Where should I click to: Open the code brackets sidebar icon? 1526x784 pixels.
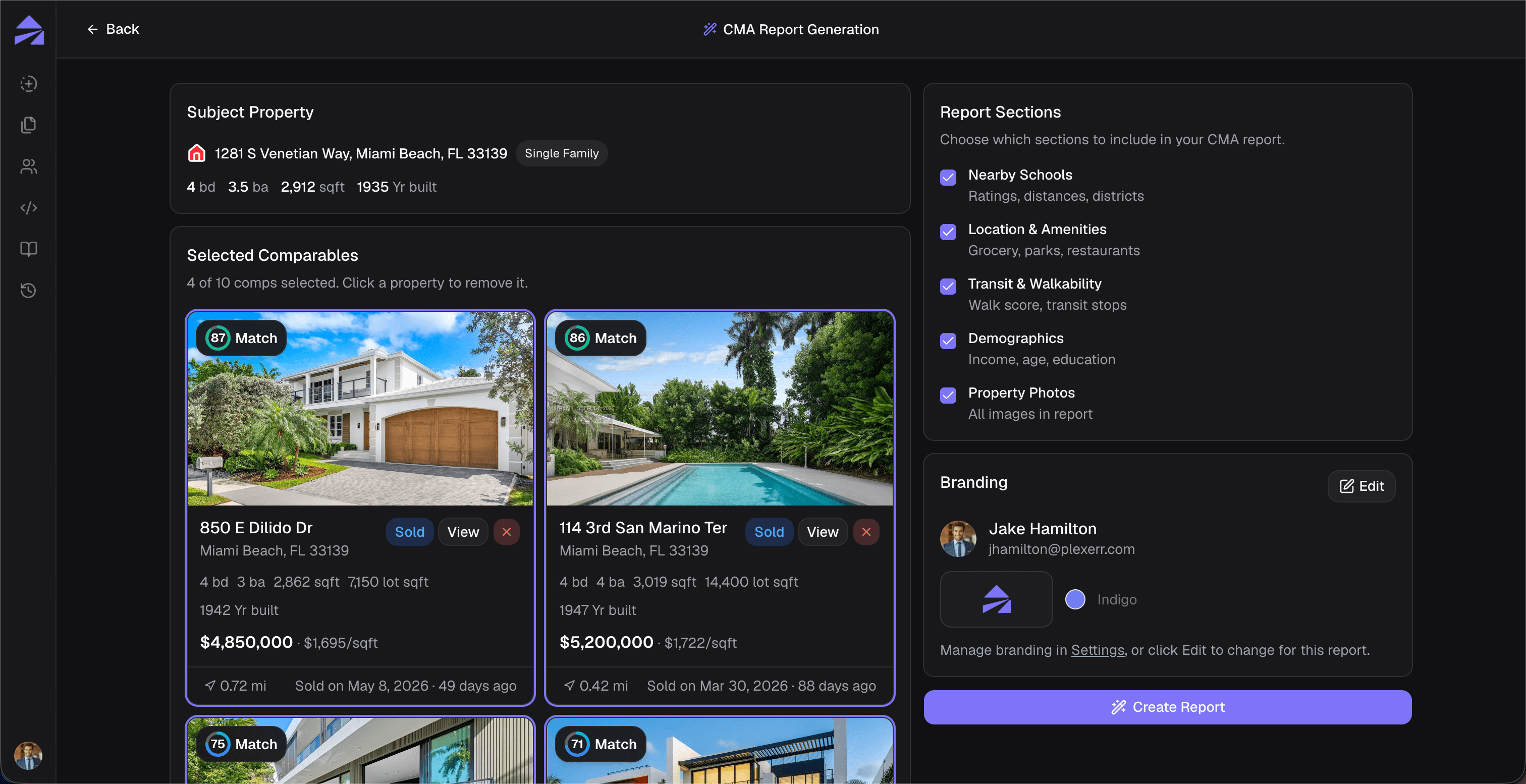tap(28, 208)
